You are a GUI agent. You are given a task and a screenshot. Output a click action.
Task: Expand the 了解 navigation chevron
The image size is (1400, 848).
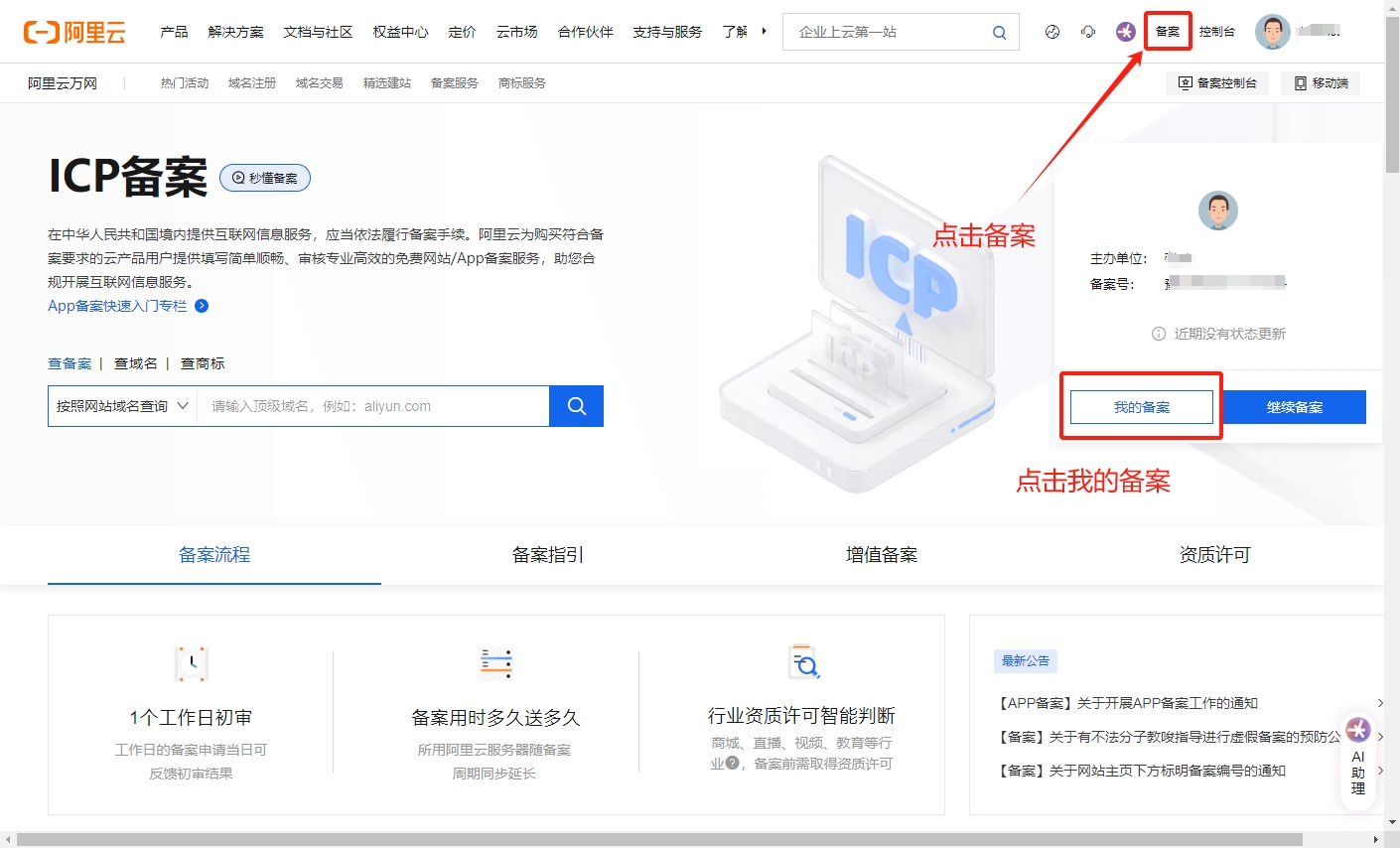pos(763,31)
